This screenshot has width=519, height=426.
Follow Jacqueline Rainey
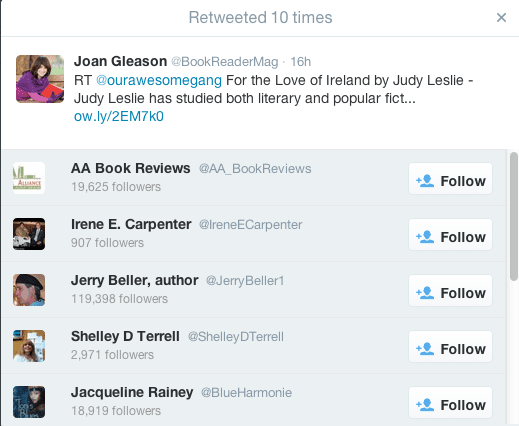tap(450, 405)
